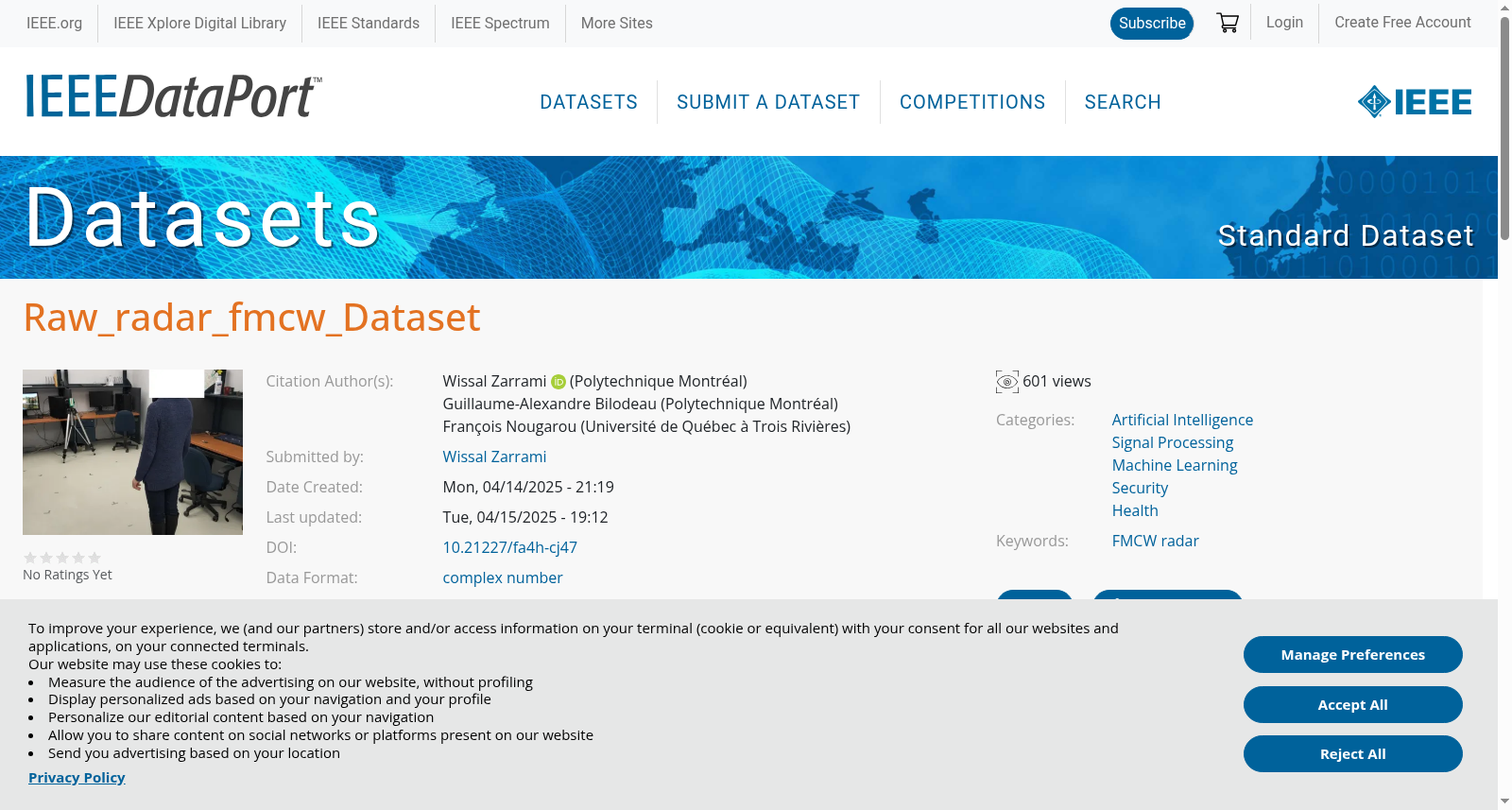The image size is (1512, 810).
Task: Rate the dataset using the star rating
Action: coord(62,558)
